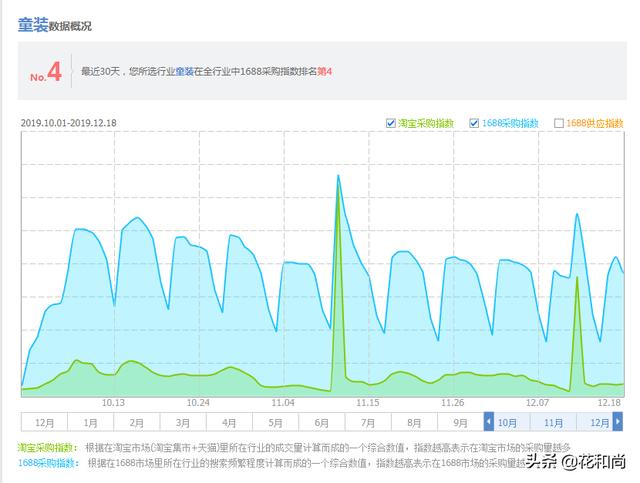Select 1月 in the month timeline
The image size is (640, 483).
point(90,422)
